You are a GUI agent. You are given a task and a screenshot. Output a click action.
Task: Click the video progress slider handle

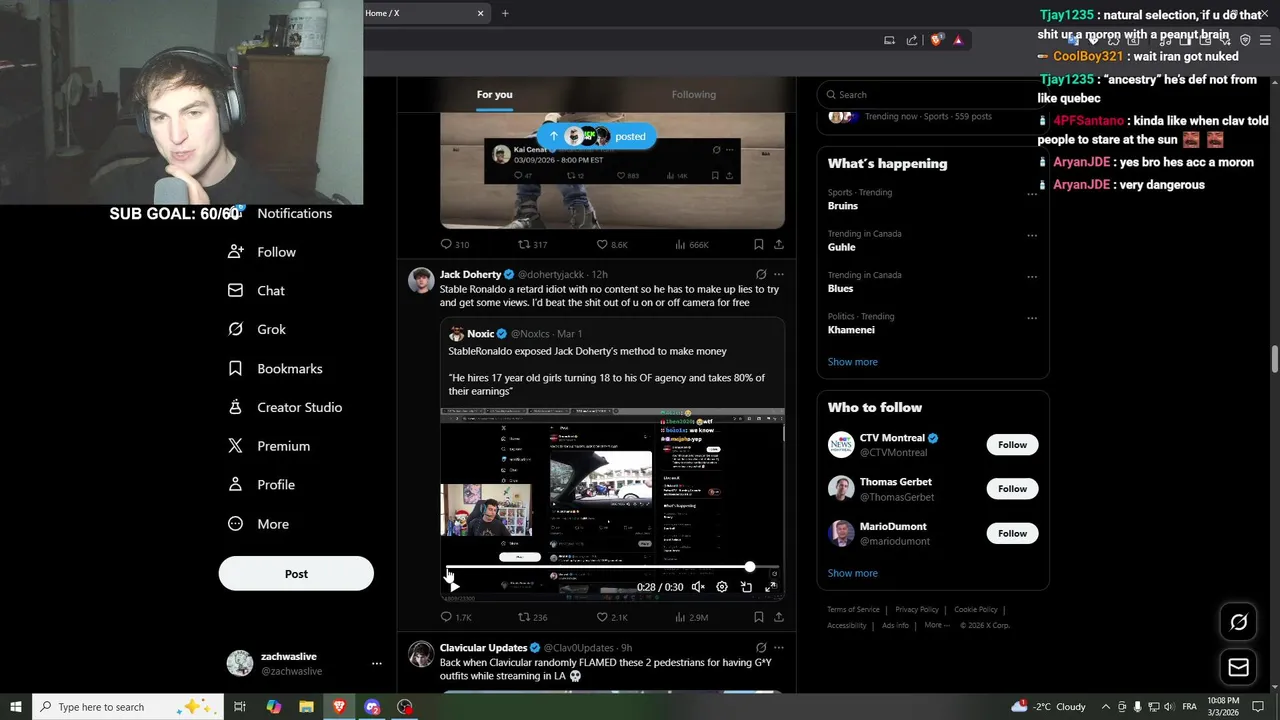750,567
